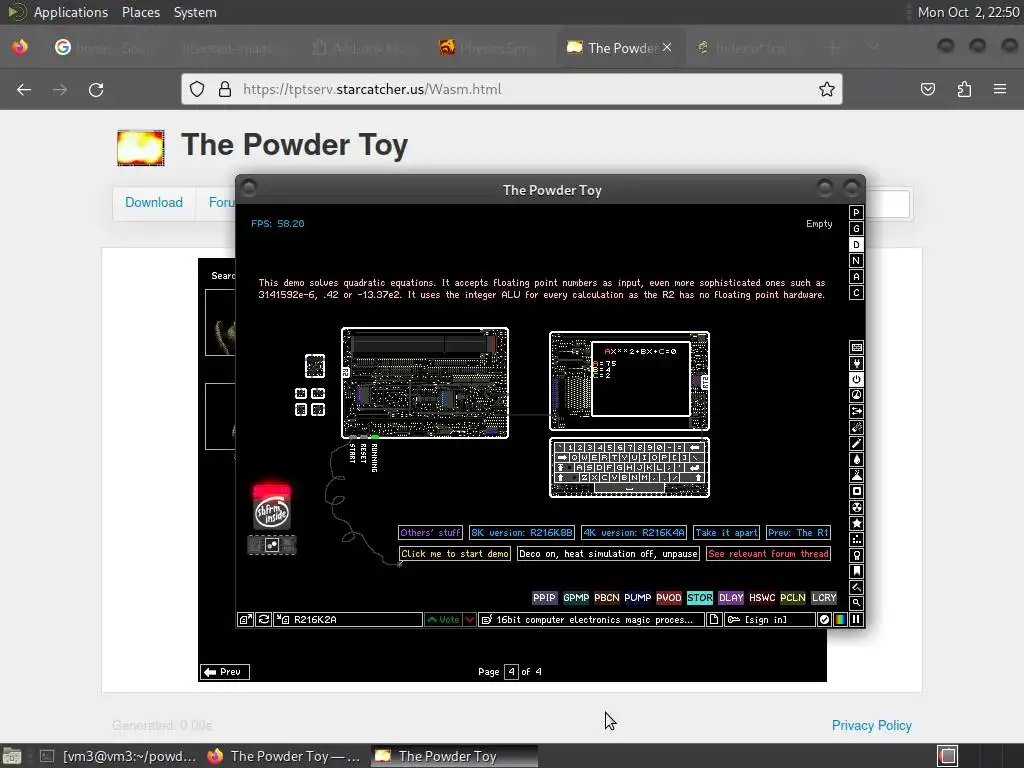The image size is (1024, 768).
Task: Pause or resume the simulation
Action: tap(856, 620)
